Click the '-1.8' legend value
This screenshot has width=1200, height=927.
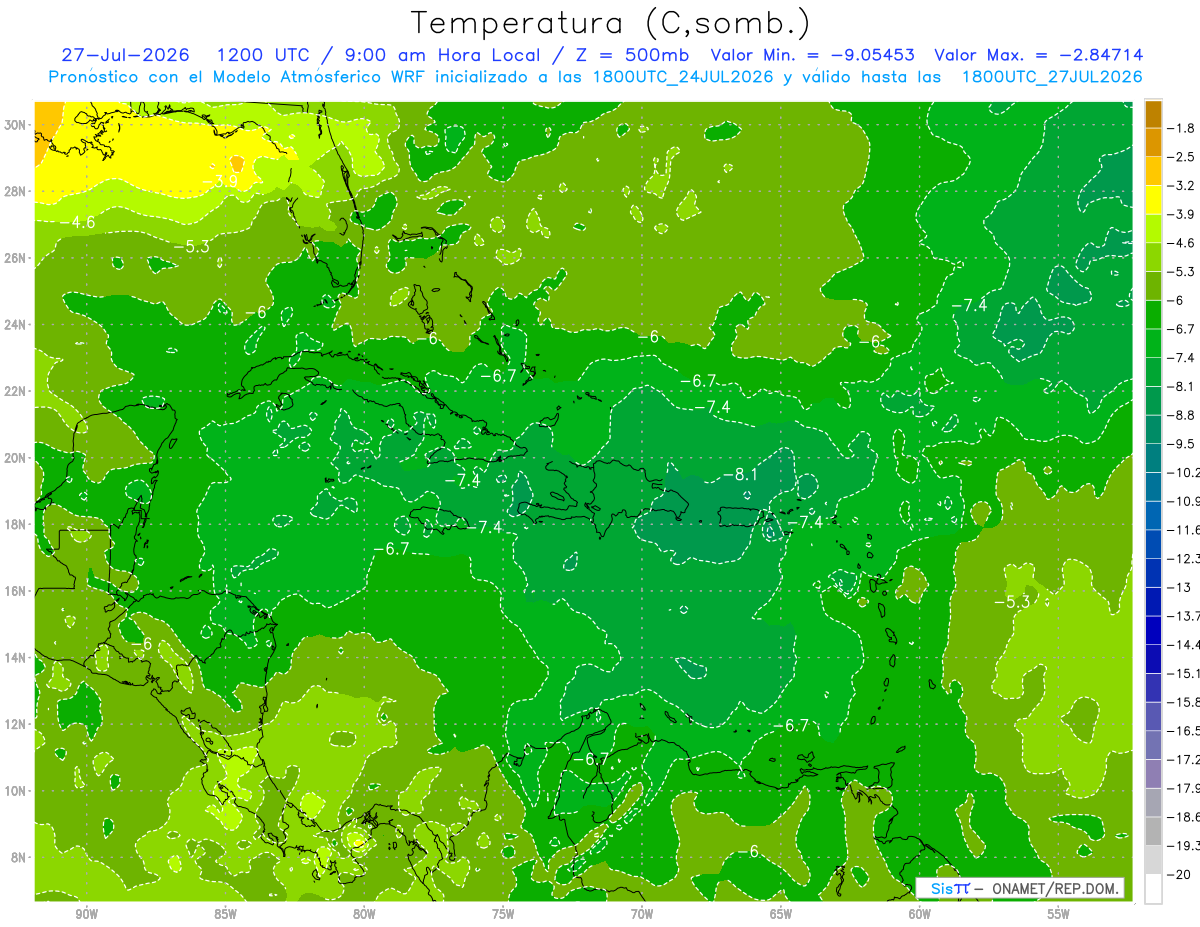pos(1183,128)
